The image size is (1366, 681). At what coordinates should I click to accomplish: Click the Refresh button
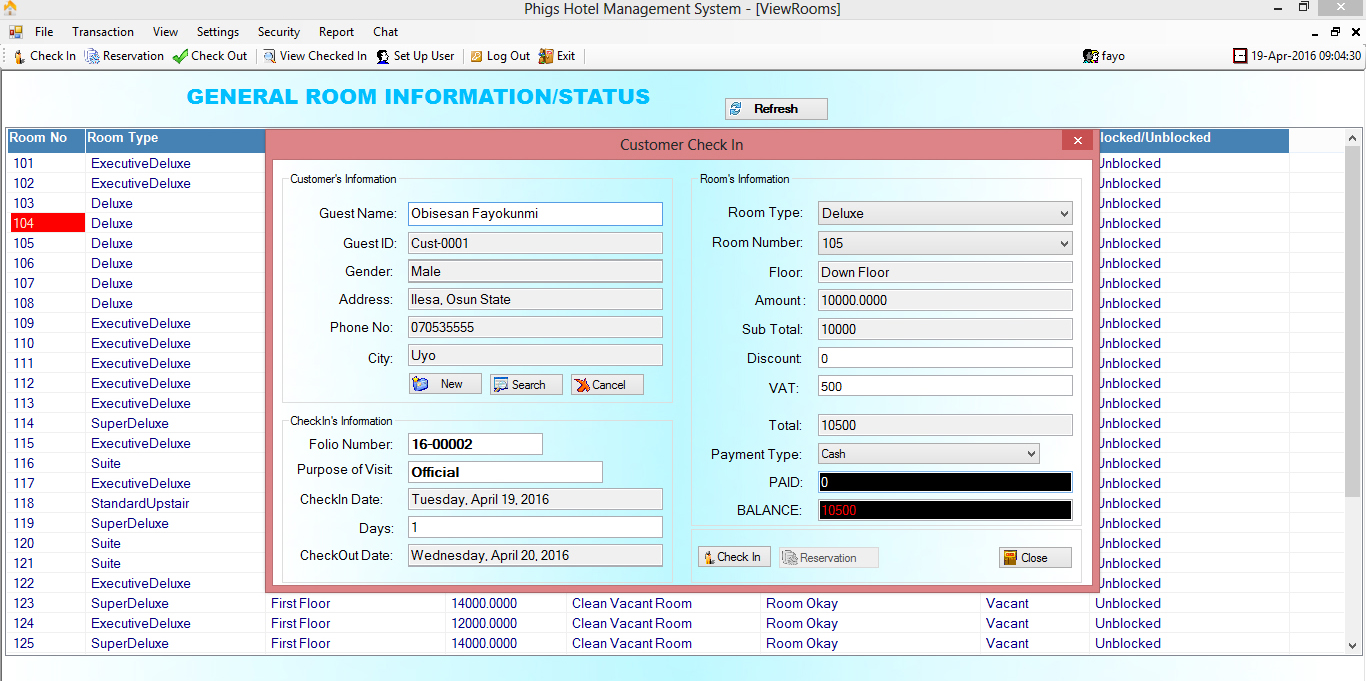click(x=776, y=109)
